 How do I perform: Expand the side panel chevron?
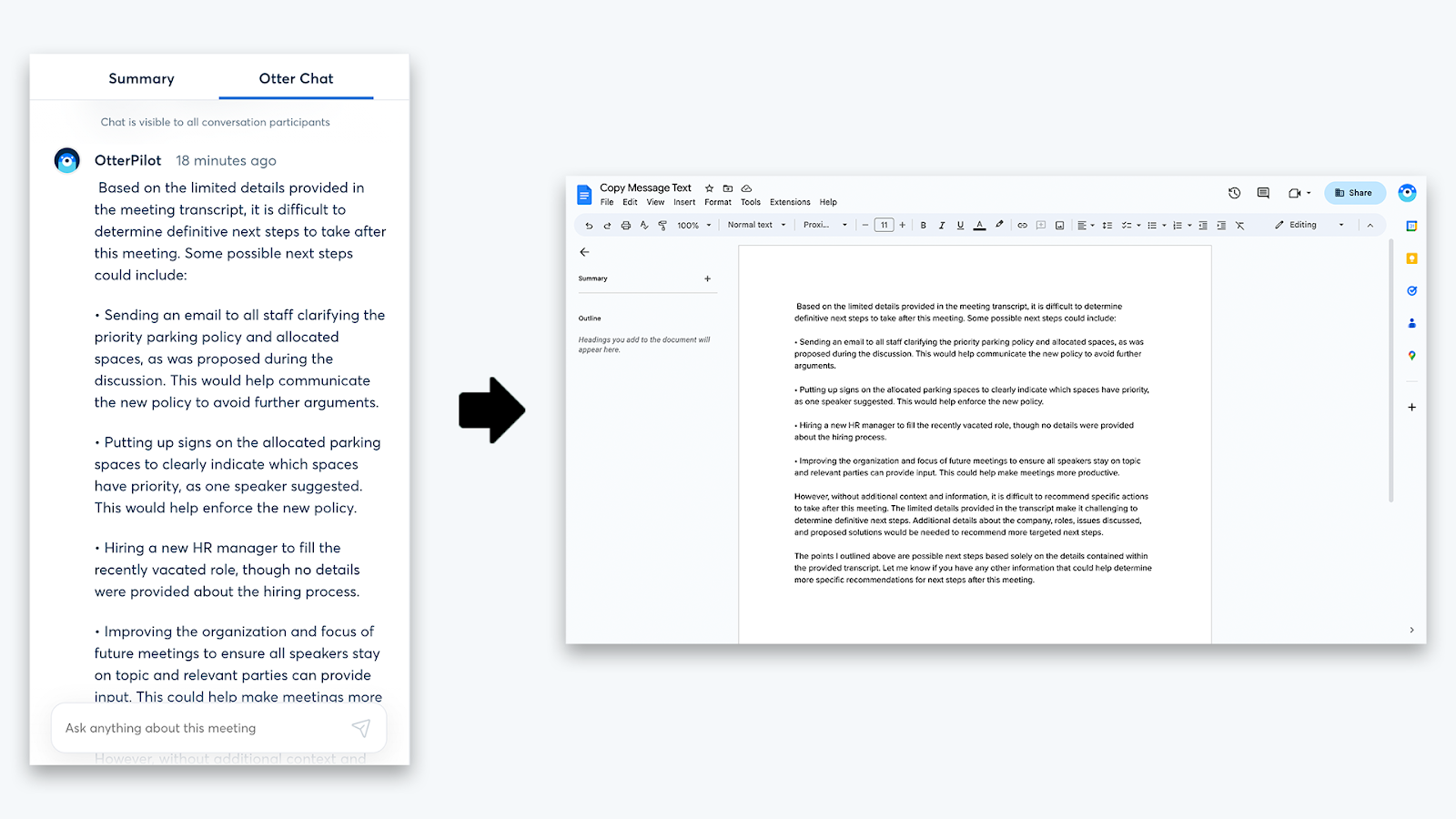[x=1411, y=630]
